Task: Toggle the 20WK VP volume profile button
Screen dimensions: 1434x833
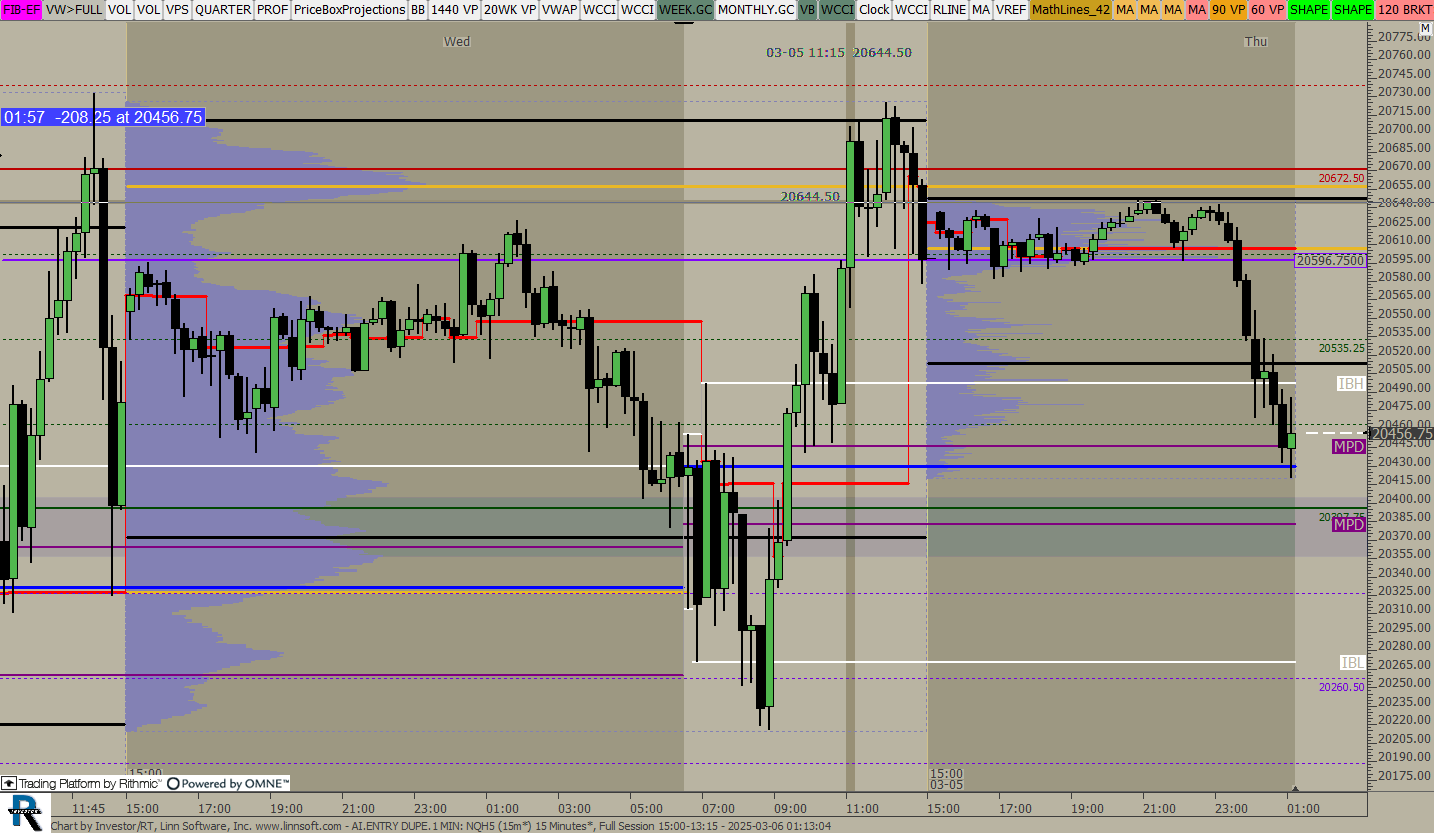Action: point(510,9)
